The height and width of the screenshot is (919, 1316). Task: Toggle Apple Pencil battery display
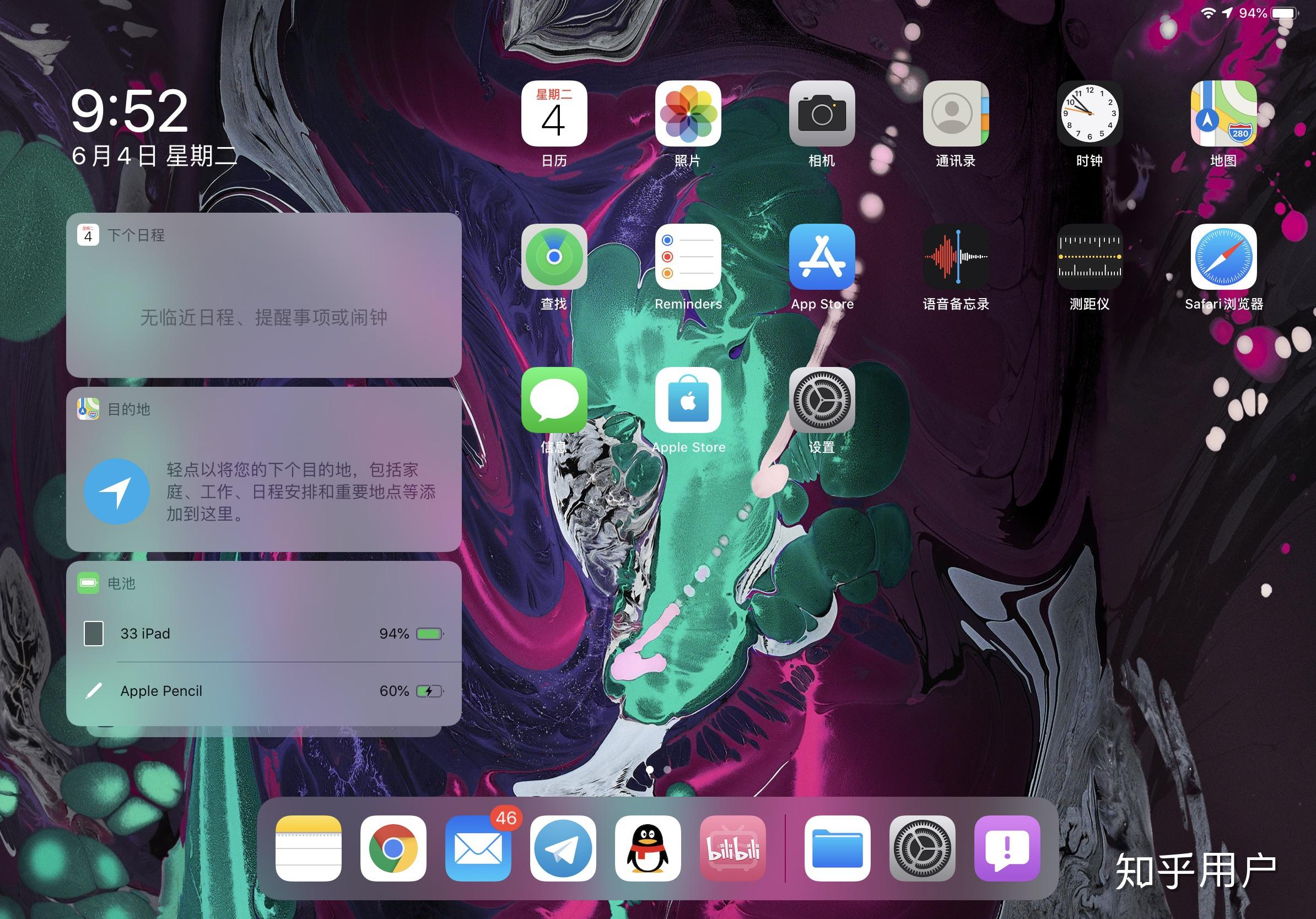pos(265,689)
